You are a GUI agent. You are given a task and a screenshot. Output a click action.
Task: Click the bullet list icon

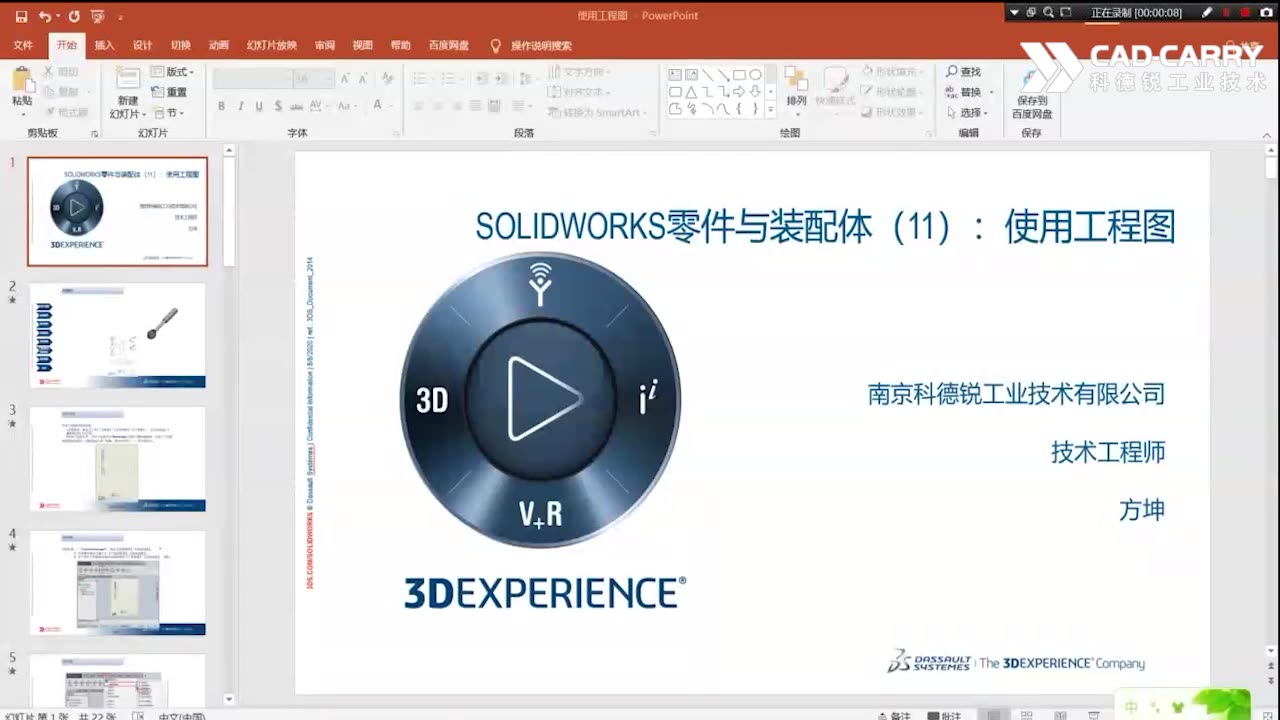pos(418,78)
